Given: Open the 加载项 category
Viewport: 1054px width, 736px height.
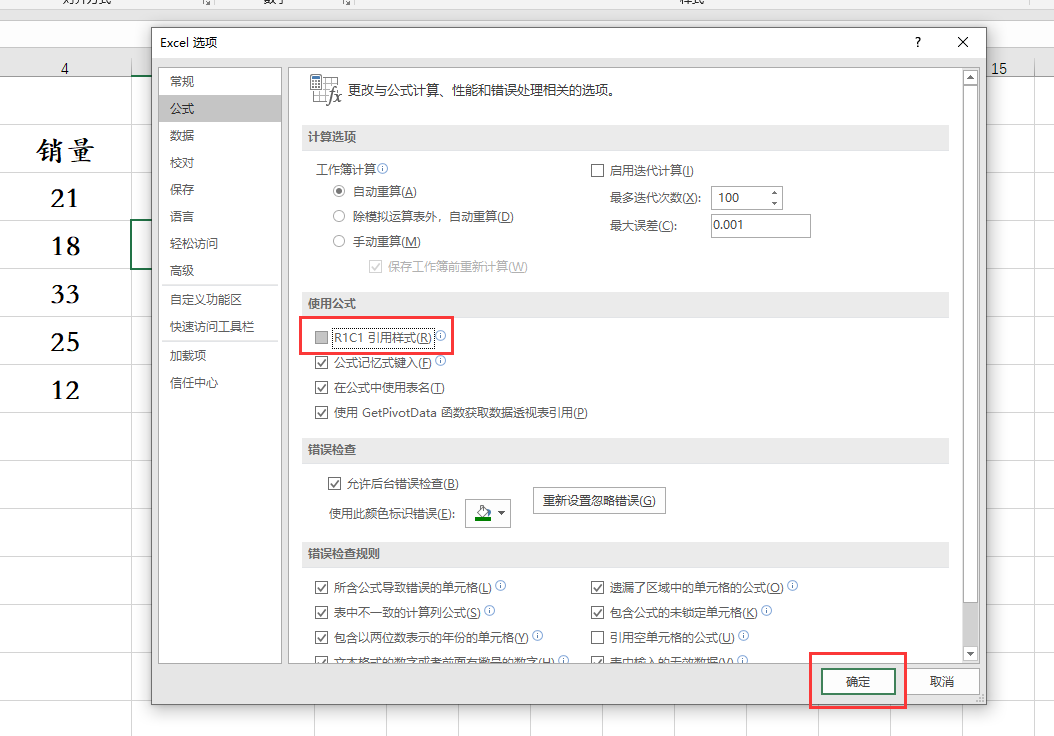Looking at the screenshot, I should [x=220, y=356].
